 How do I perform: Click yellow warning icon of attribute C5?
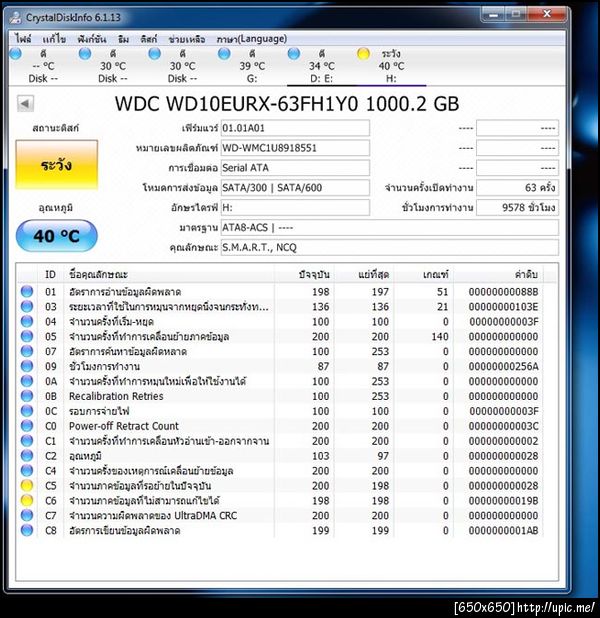pos(27,486)
